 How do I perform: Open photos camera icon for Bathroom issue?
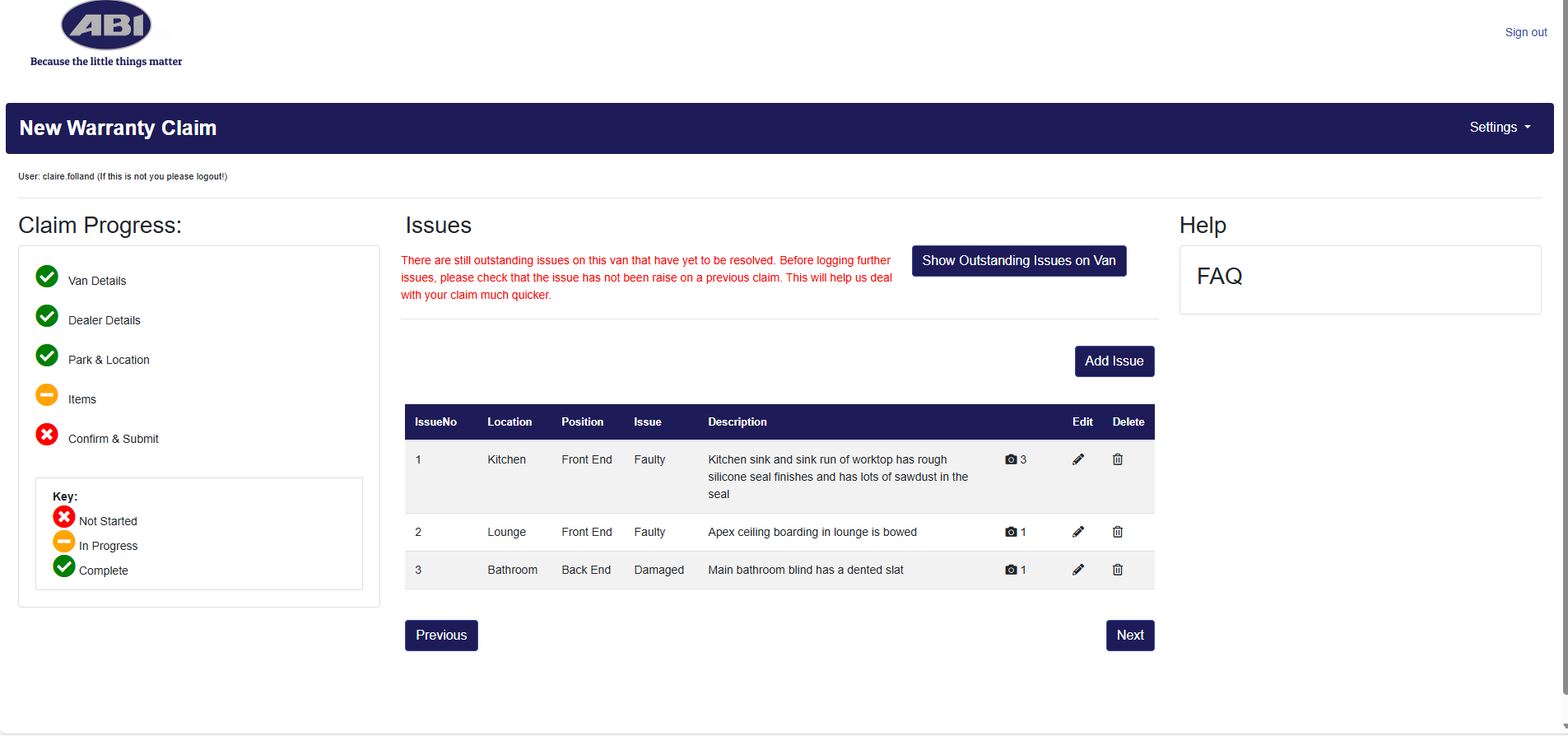tap(1011, 570)
